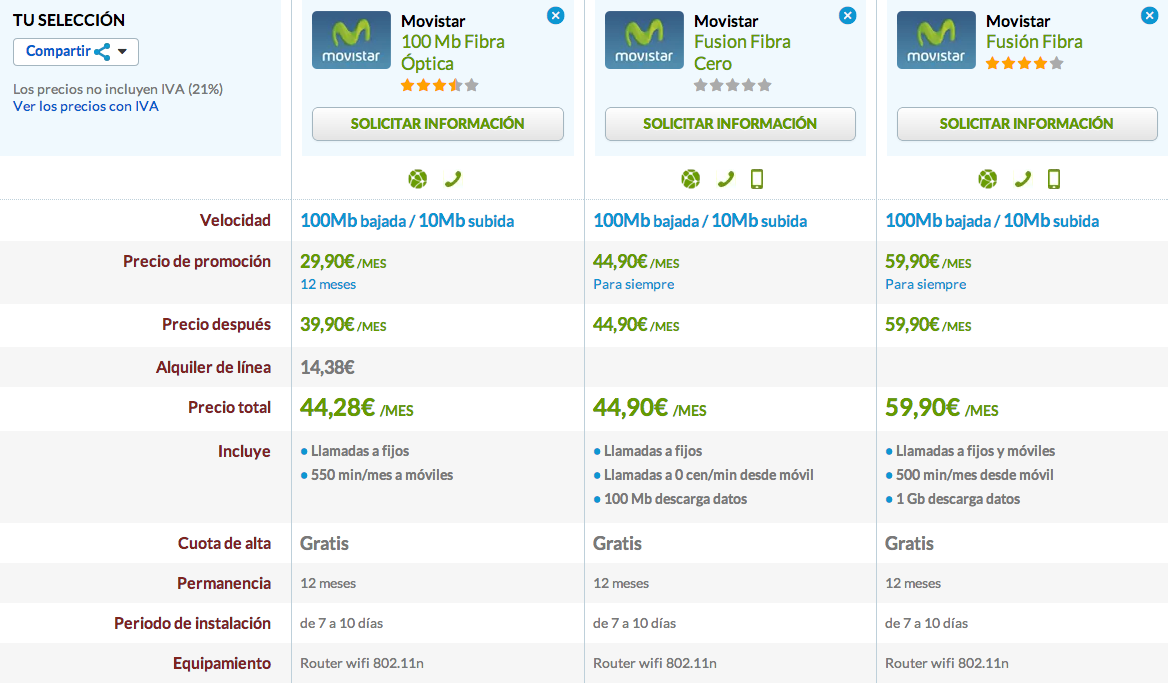The image size is (1169, 683).
Task: Click internet globe icon under 100 Mb Fibra Óptica
Action: coord(418,179)
